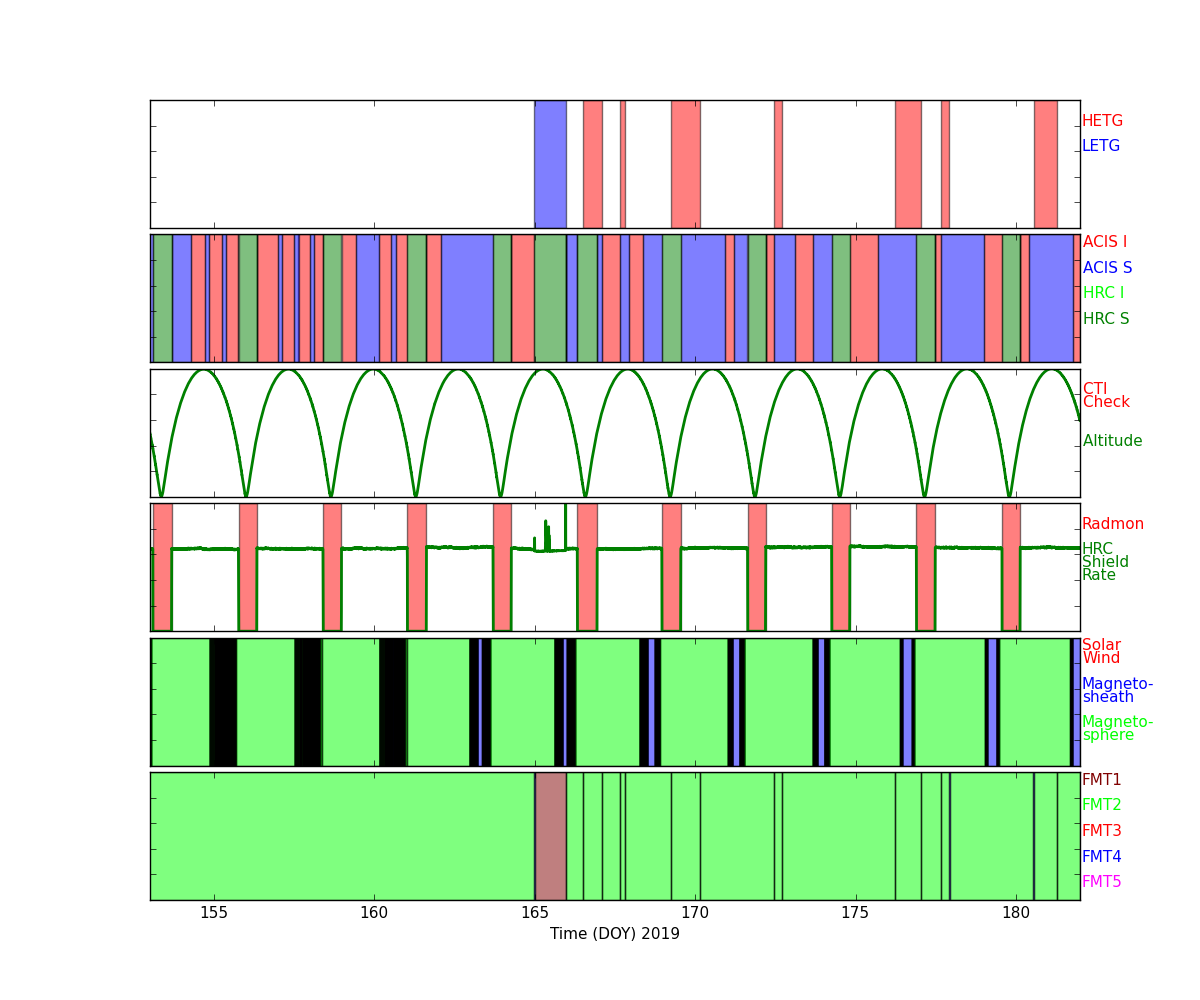The image size is (1200, 1000).
Task: Click the brown FMT1 block in bottom panel
Action: 550,836
